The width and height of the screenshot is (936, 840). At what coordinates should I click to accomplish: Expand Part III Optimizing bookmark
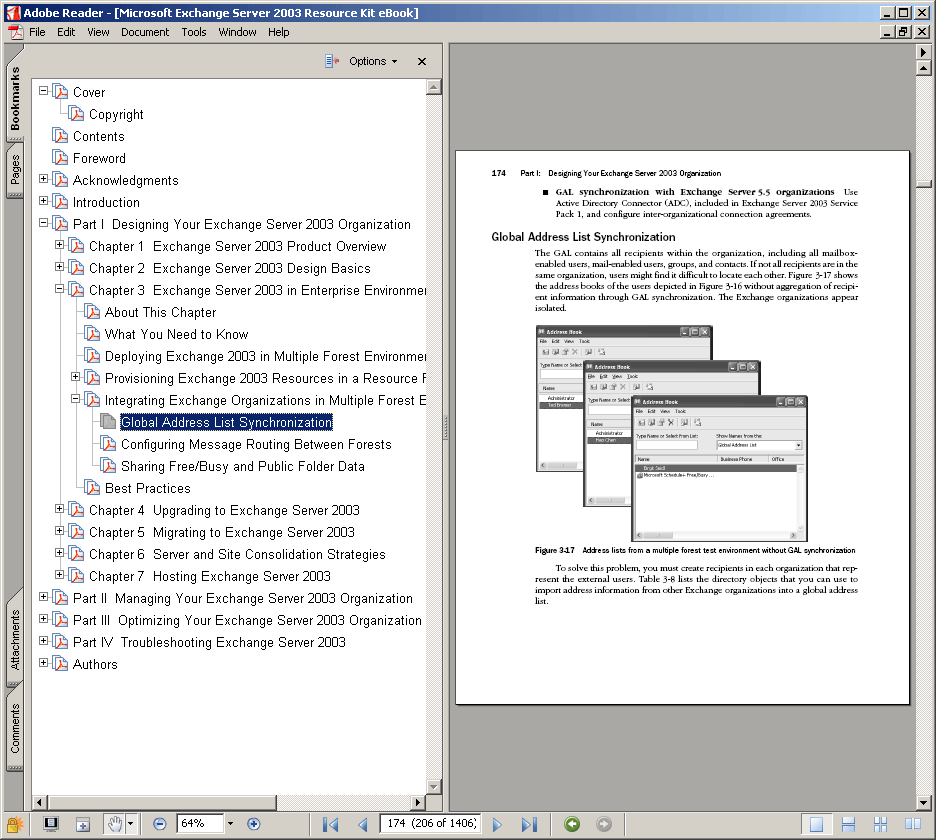pos(44,619)
